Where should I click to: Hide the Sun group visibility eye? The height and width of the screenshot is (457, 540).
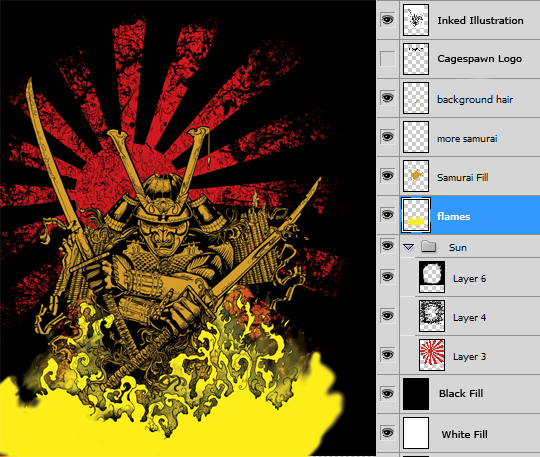point(387,246)
